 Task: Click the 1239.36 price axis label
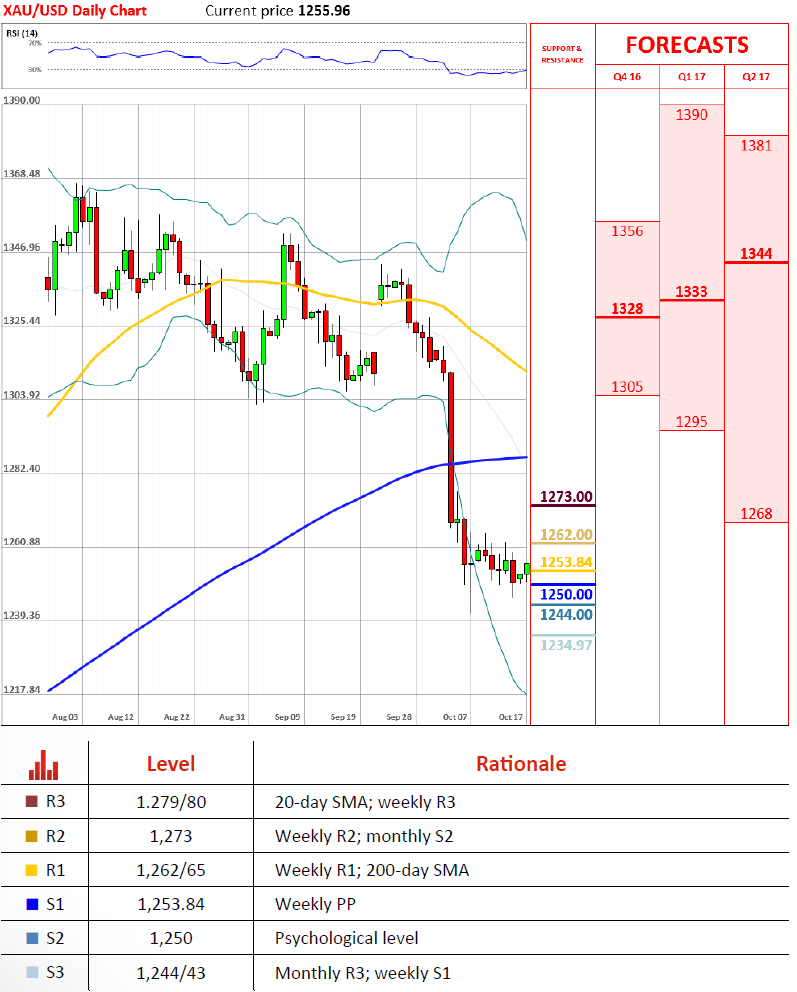[22, 615]
